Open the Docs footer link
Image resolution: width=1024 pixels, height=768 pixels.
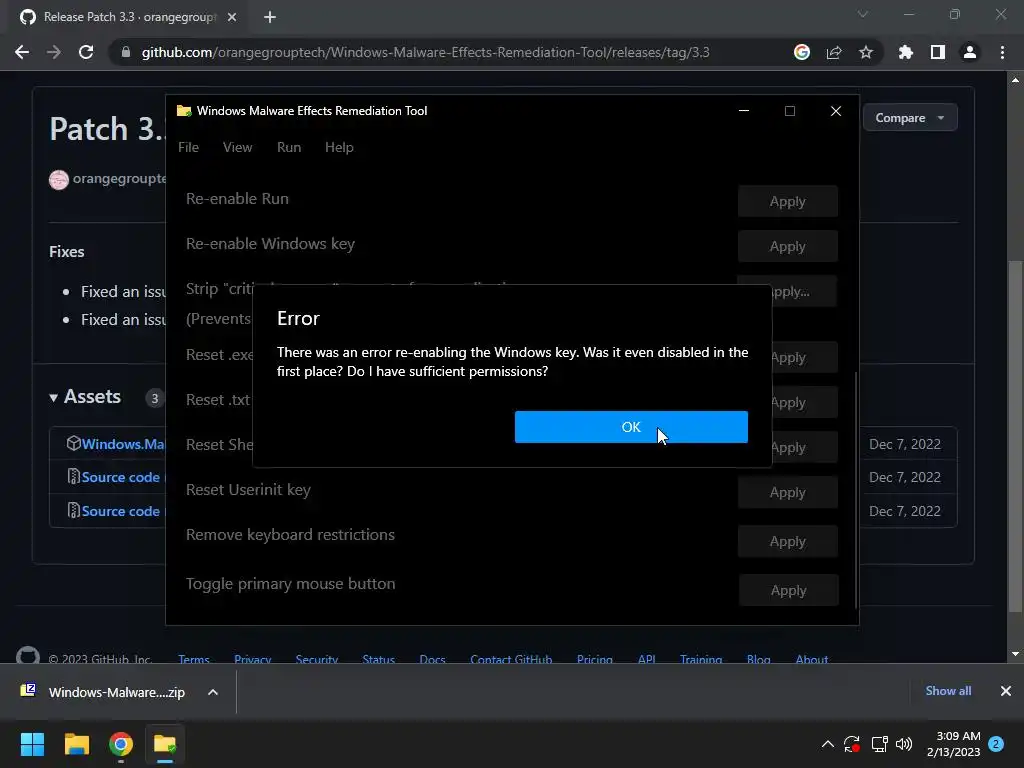tap(432, 659)
